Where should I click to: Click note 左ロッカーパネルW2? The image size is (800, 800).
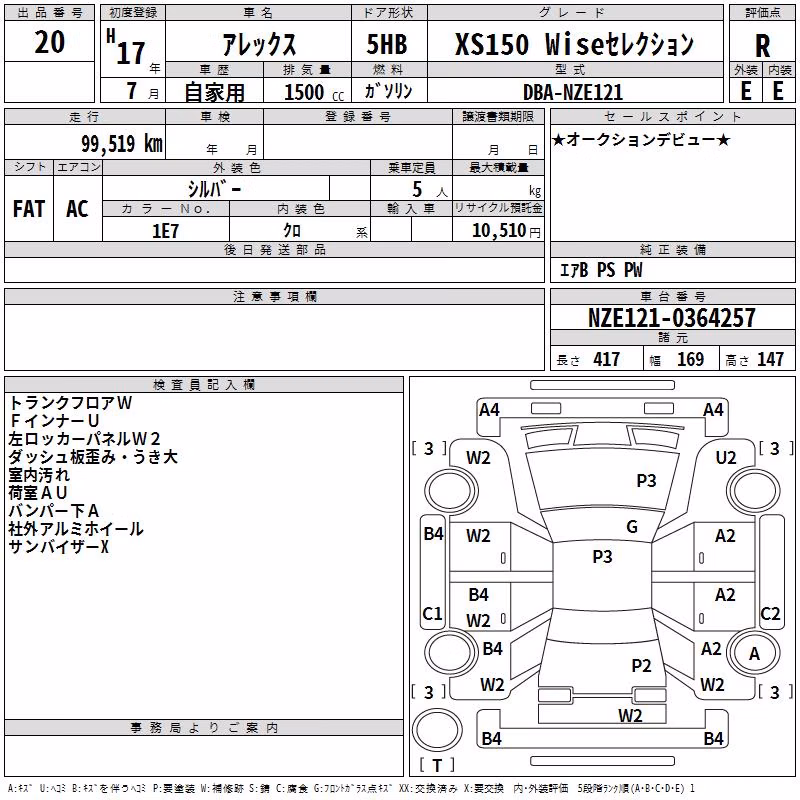coord(84,439)
